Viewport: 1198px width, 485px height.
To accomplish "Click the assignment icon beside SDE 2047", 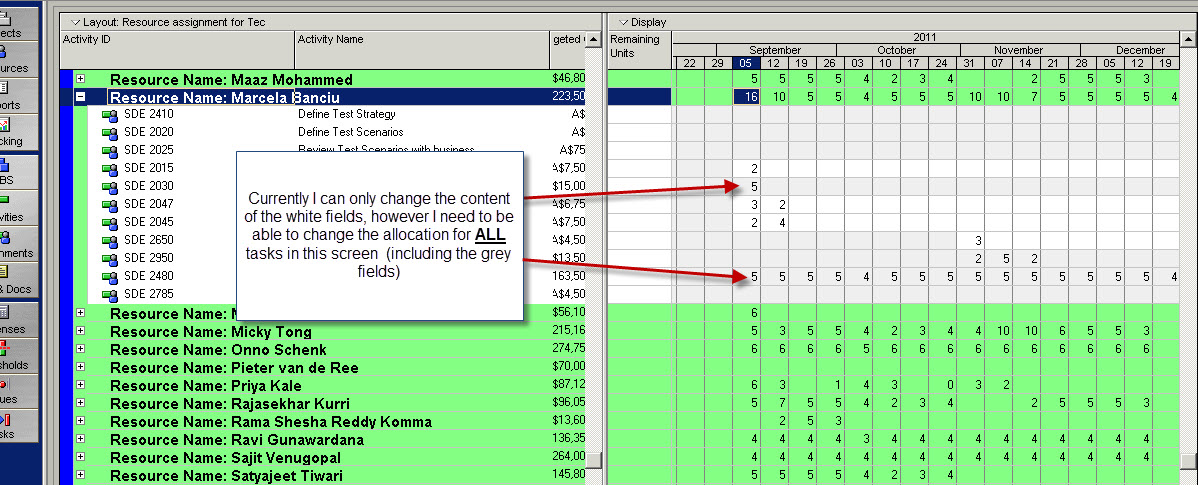I will (109, 205).
